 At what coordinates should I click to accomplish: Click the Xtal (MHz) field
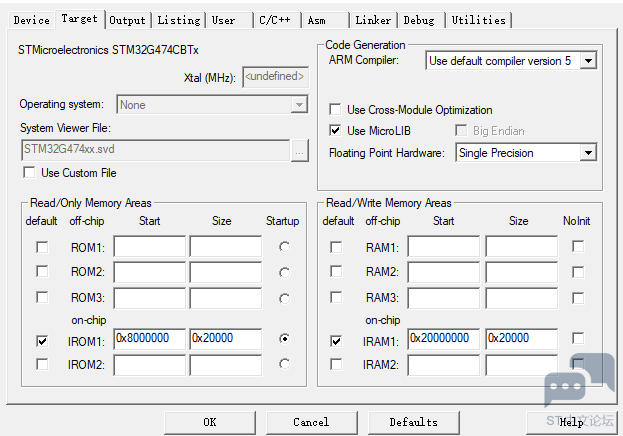(275, 76)
